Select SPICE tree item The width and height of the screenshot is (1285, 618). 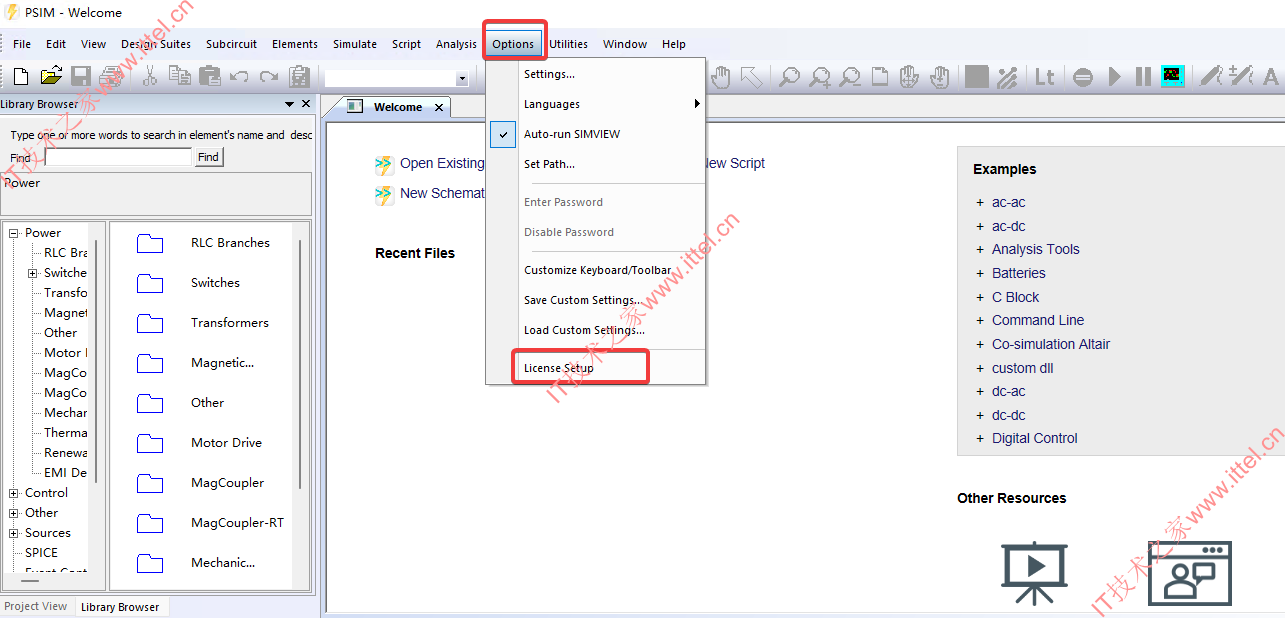[41, 552]
